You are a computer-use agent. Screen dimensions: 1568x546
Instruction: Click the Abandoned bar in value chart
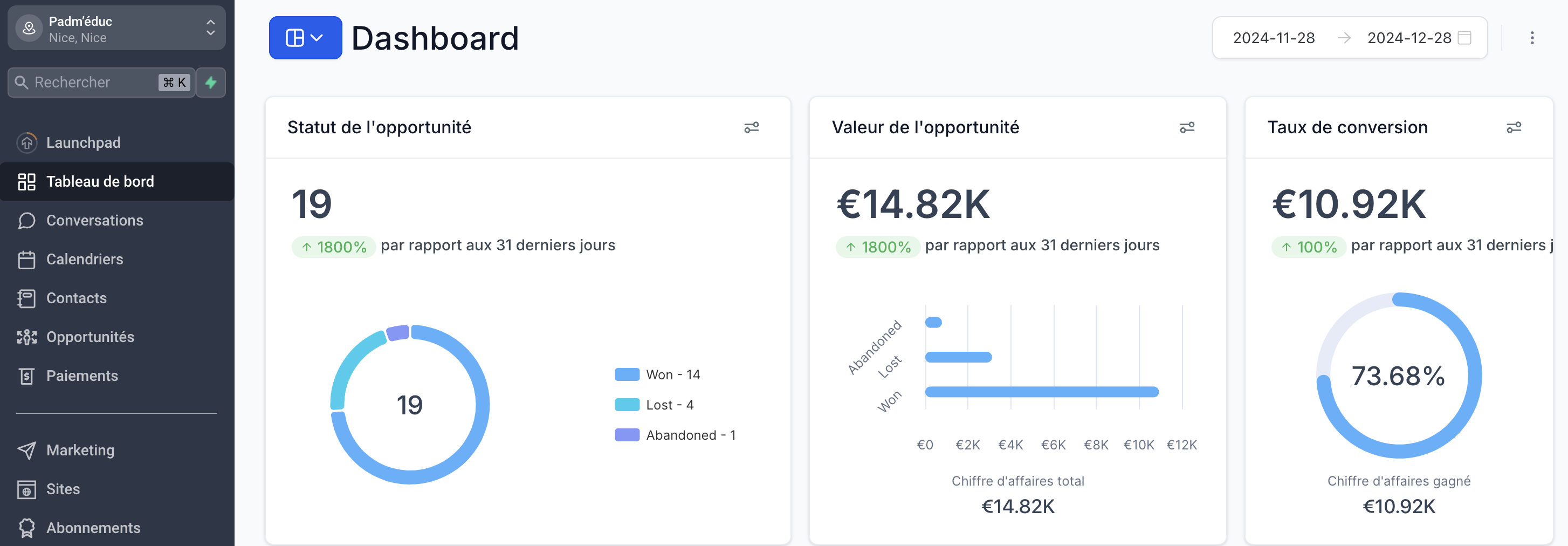tap(934, 322)
